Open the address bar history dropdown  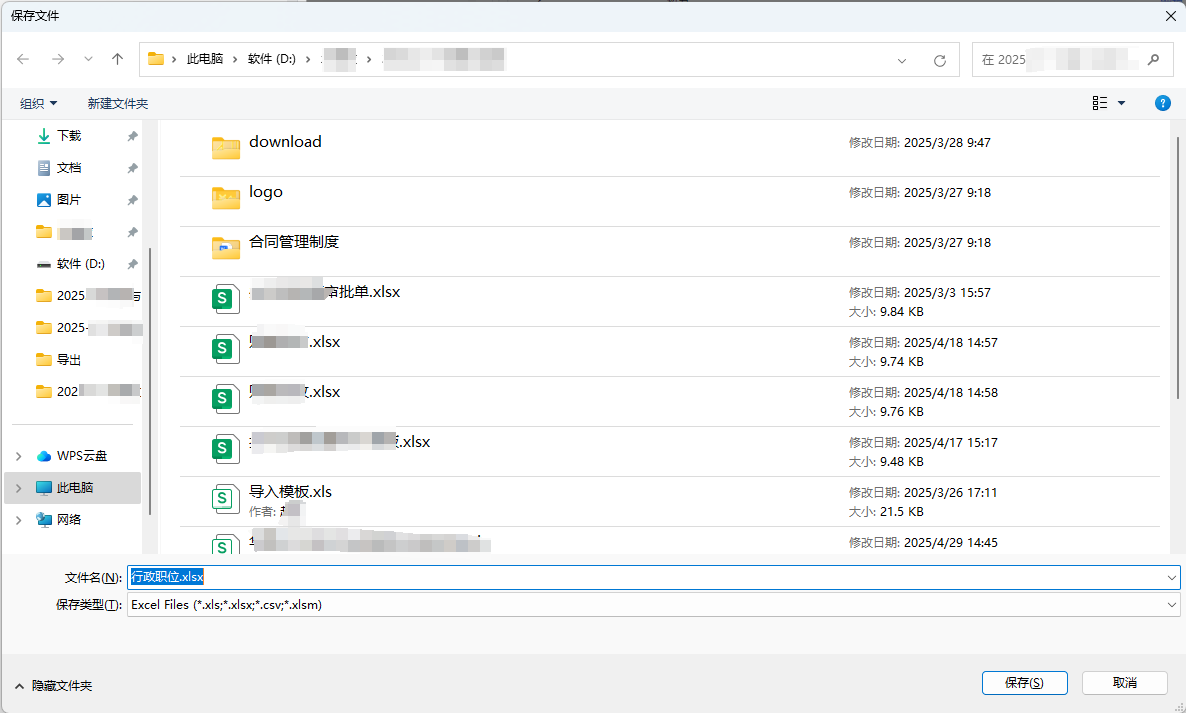click(902, 60)
